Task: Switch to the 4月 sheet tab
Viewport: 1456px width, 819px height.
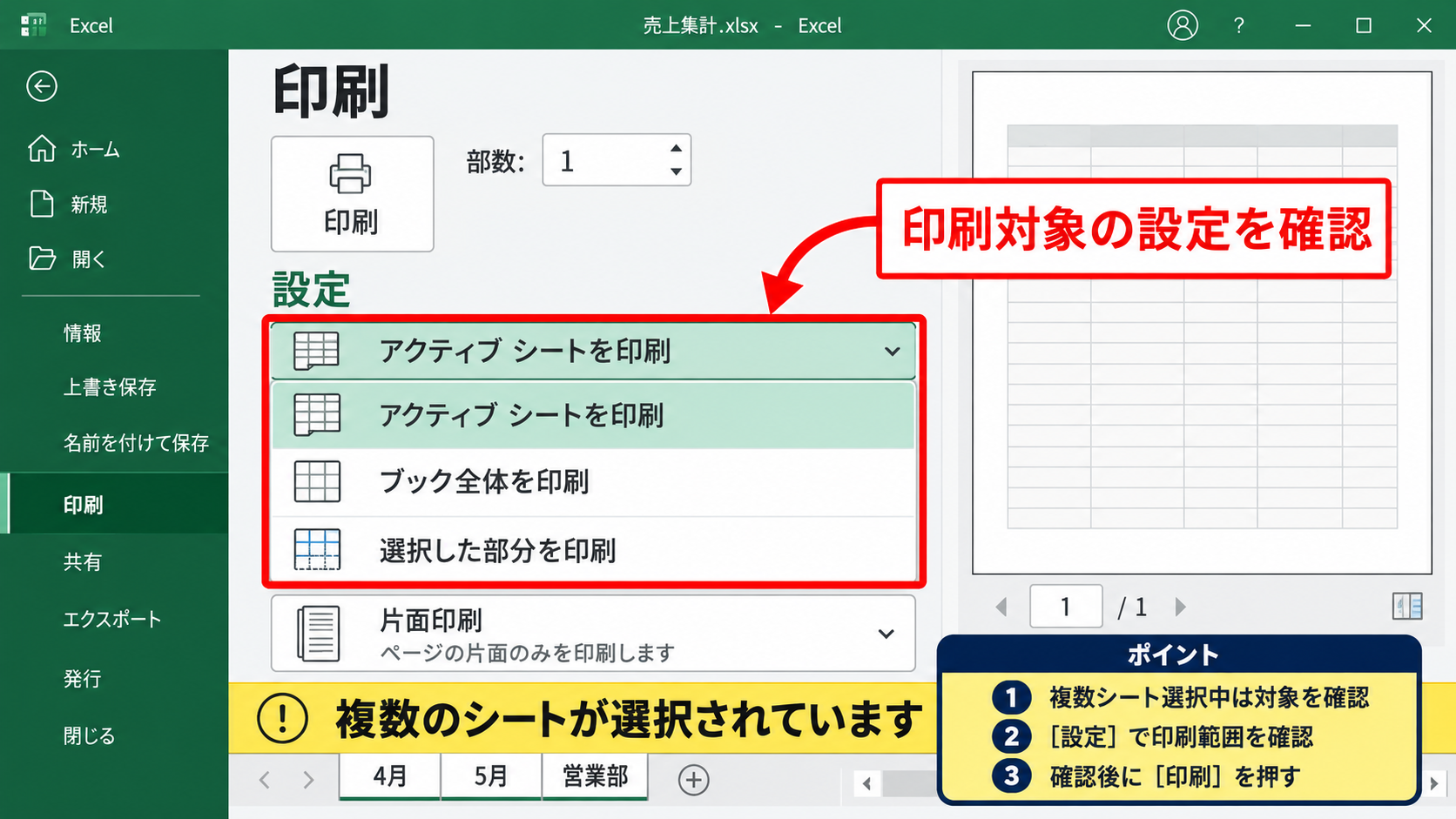Action: [x=389, y=776]
